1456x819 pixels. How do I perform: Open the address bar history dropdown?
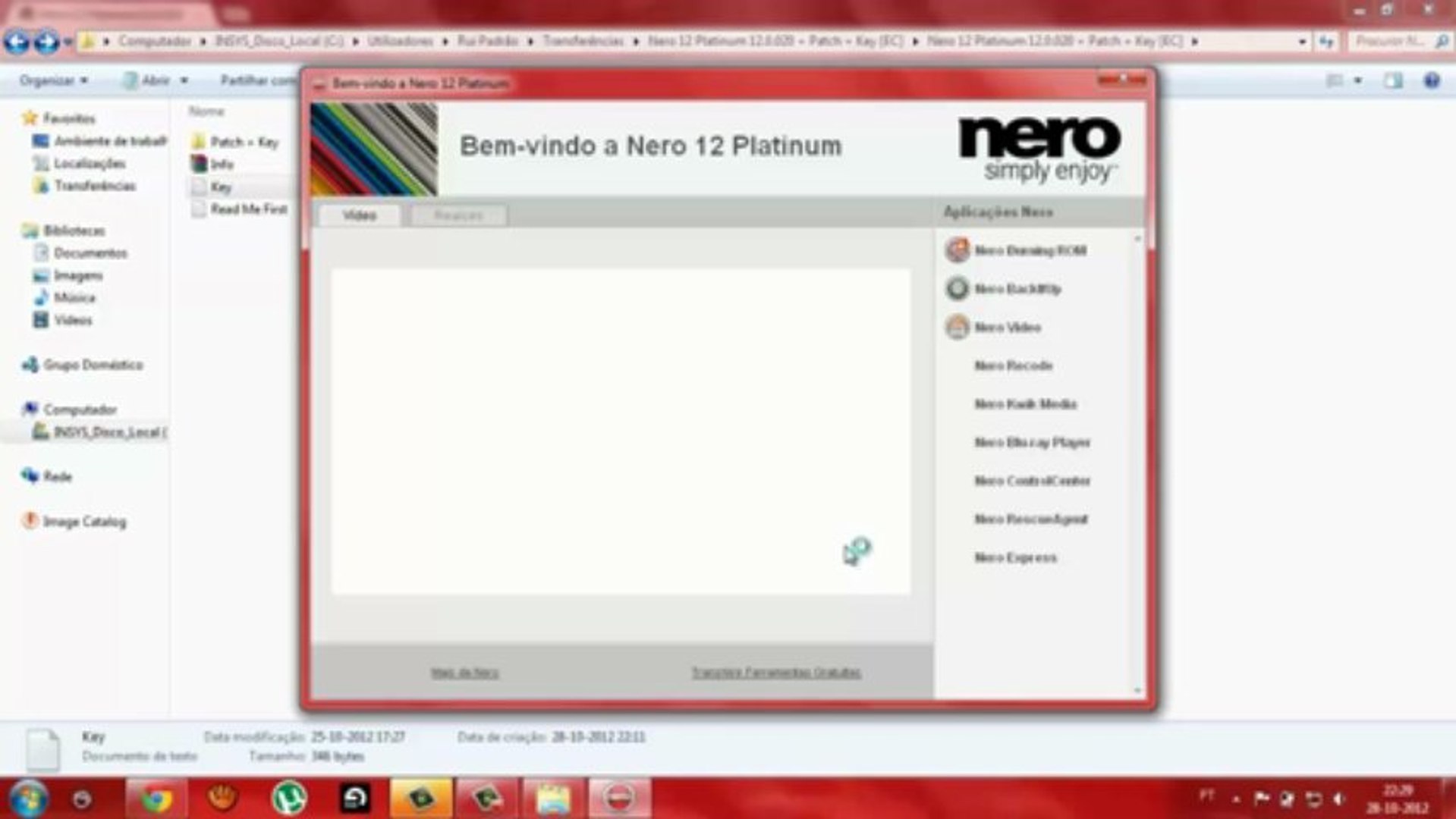(x=1302, y=42)
